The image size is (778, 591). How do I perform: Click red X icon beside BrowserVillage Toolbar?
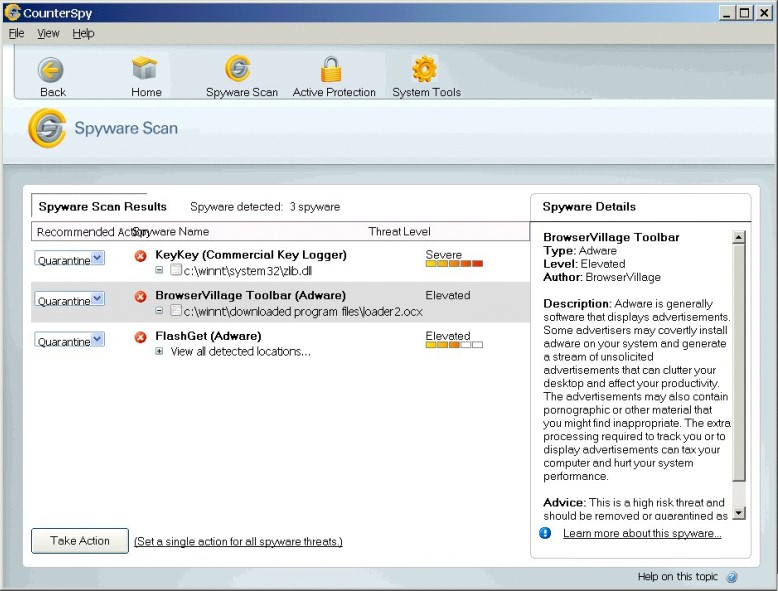coord(141,296)
